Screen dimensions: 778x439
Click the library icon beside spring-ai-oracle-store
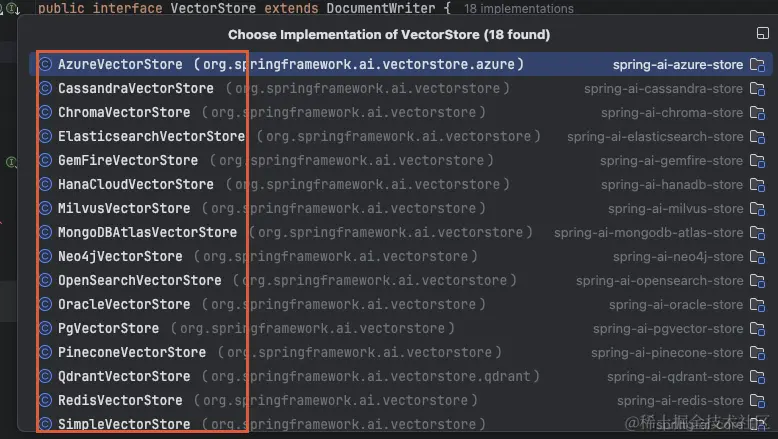point(757,305)
